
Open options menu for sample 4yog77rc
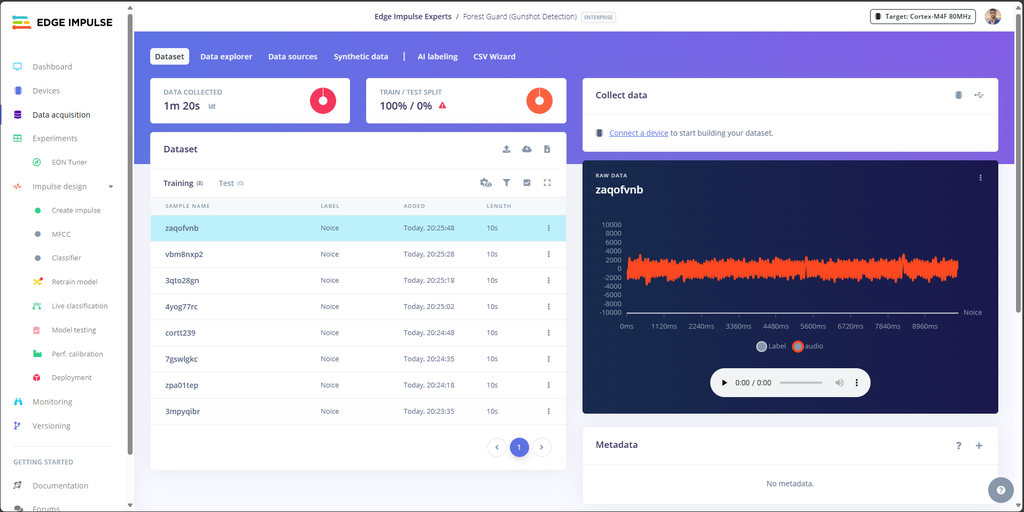[549, 306]
